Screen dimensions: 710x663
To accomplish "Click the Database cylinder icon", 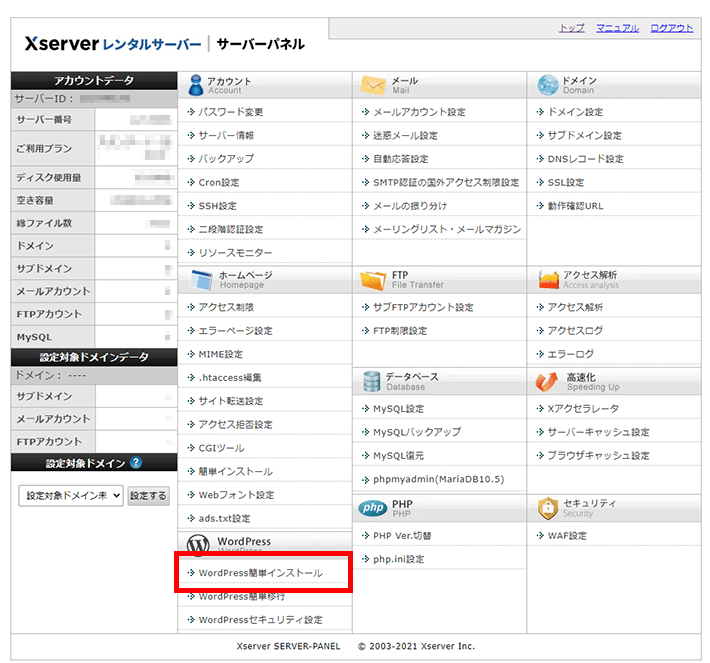I will (x=371, y=381).
